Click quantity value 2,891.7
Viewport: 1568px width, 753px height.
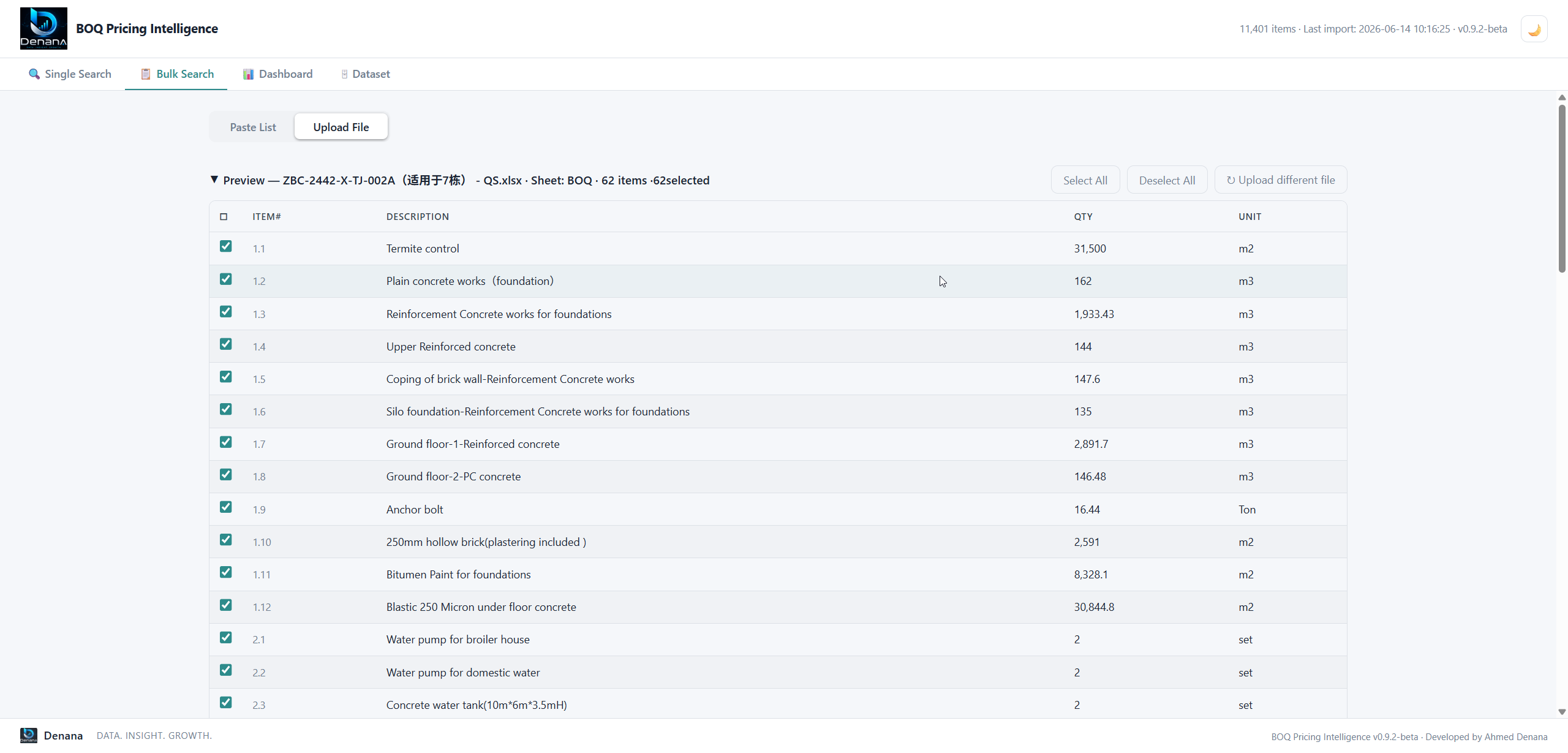1091,444
